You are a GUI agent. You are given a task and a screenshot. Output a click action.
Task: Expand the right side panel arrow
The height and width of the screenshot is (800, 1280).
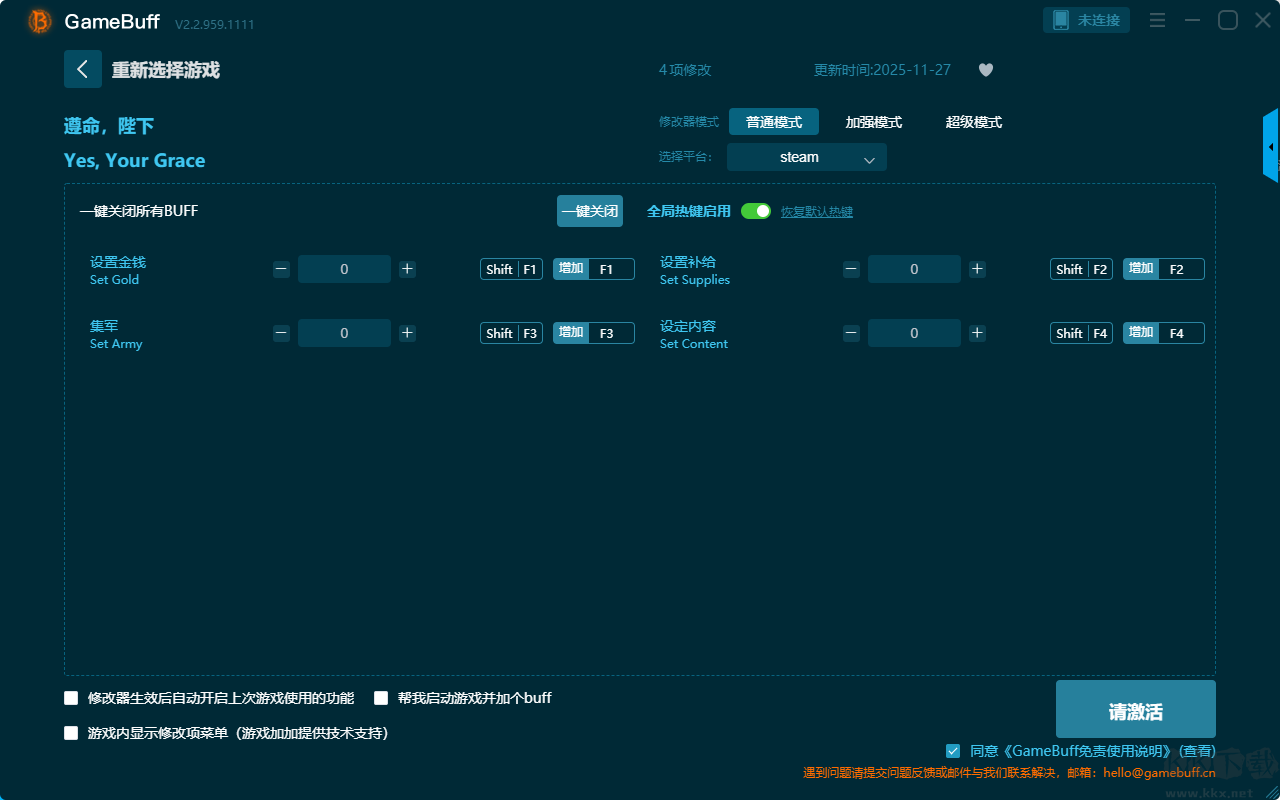[x=1271, y=147]
